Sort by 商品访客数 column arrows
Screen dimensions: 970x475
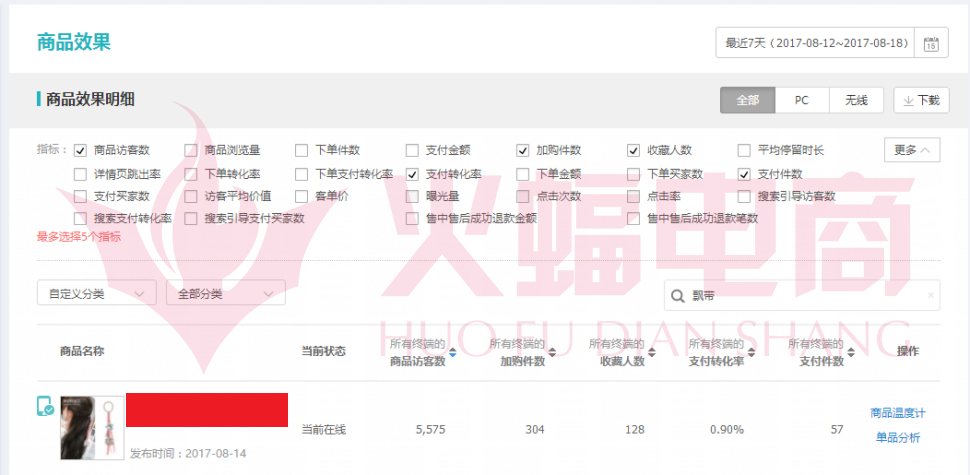point(452,352)
